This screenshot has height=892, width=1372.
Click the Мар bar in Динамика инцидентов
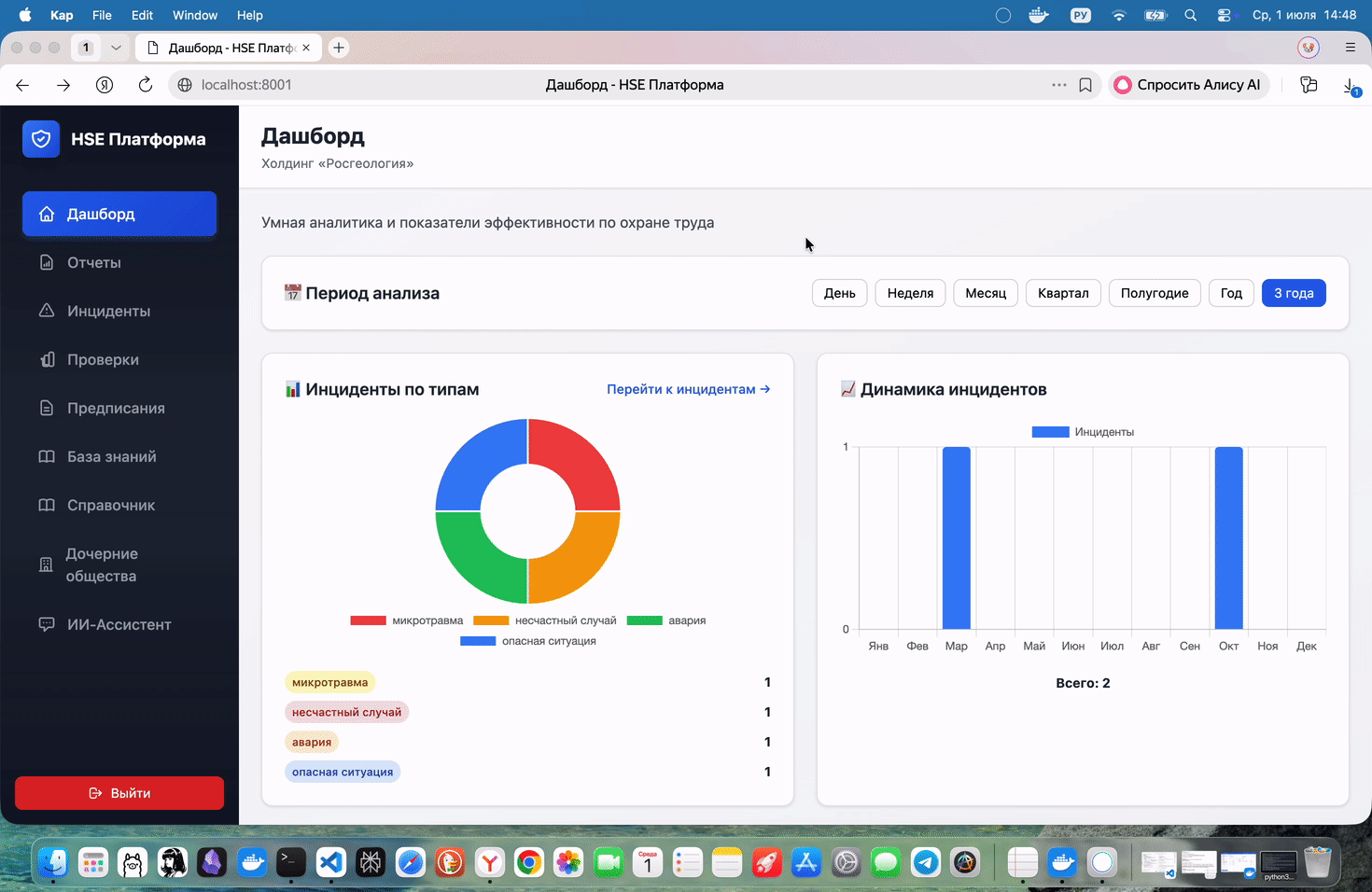pos(957,538)
